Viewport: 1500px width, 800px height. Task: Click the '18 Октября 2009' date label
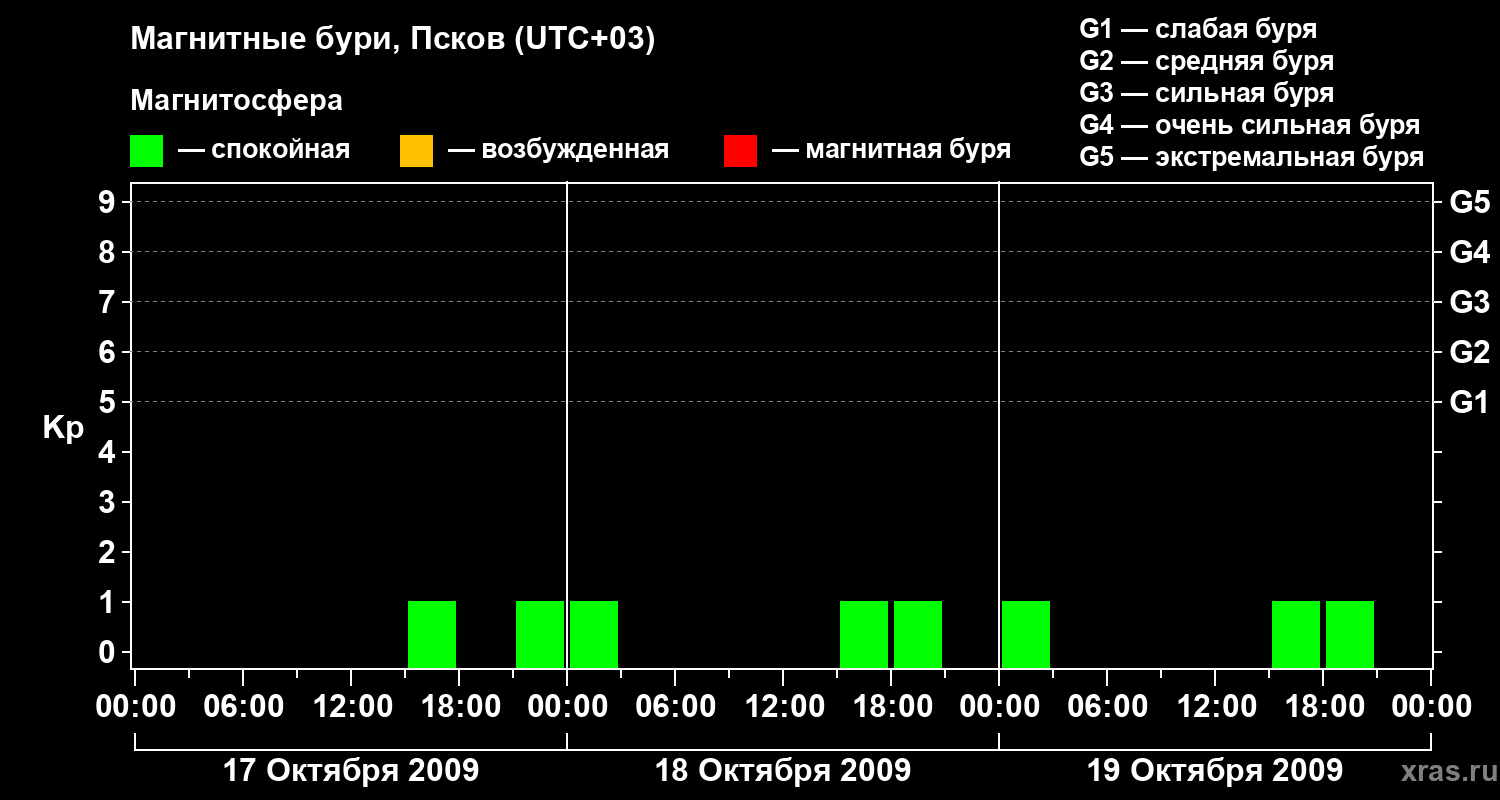(x=782, y=771)
